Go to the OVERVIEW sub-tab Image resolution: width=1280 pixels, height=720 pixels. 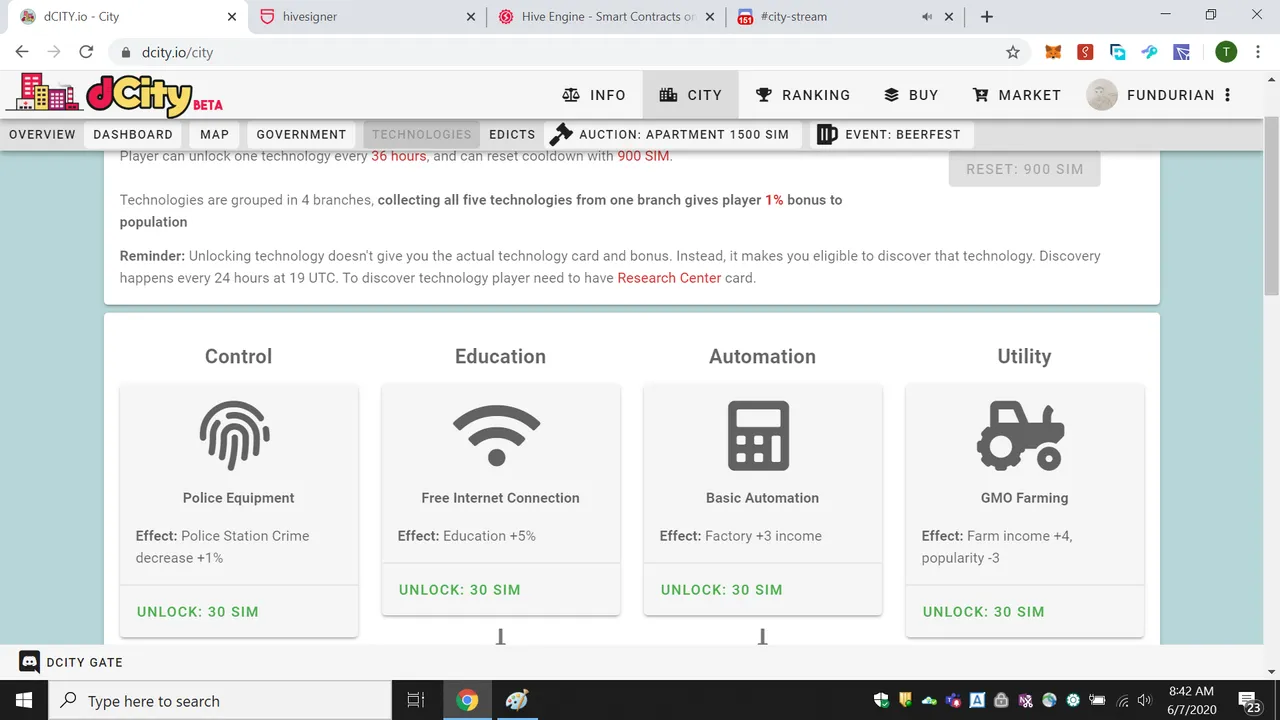[x=42, y=134]
